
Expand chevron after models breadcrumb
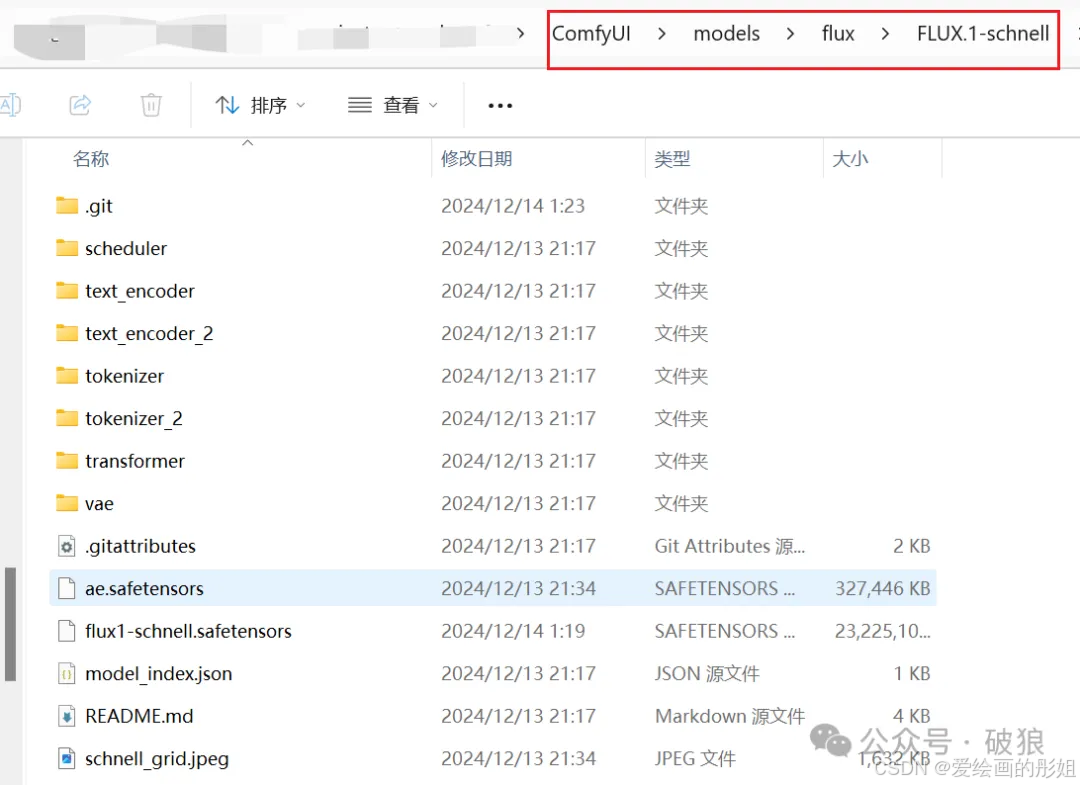click(790, 33)
